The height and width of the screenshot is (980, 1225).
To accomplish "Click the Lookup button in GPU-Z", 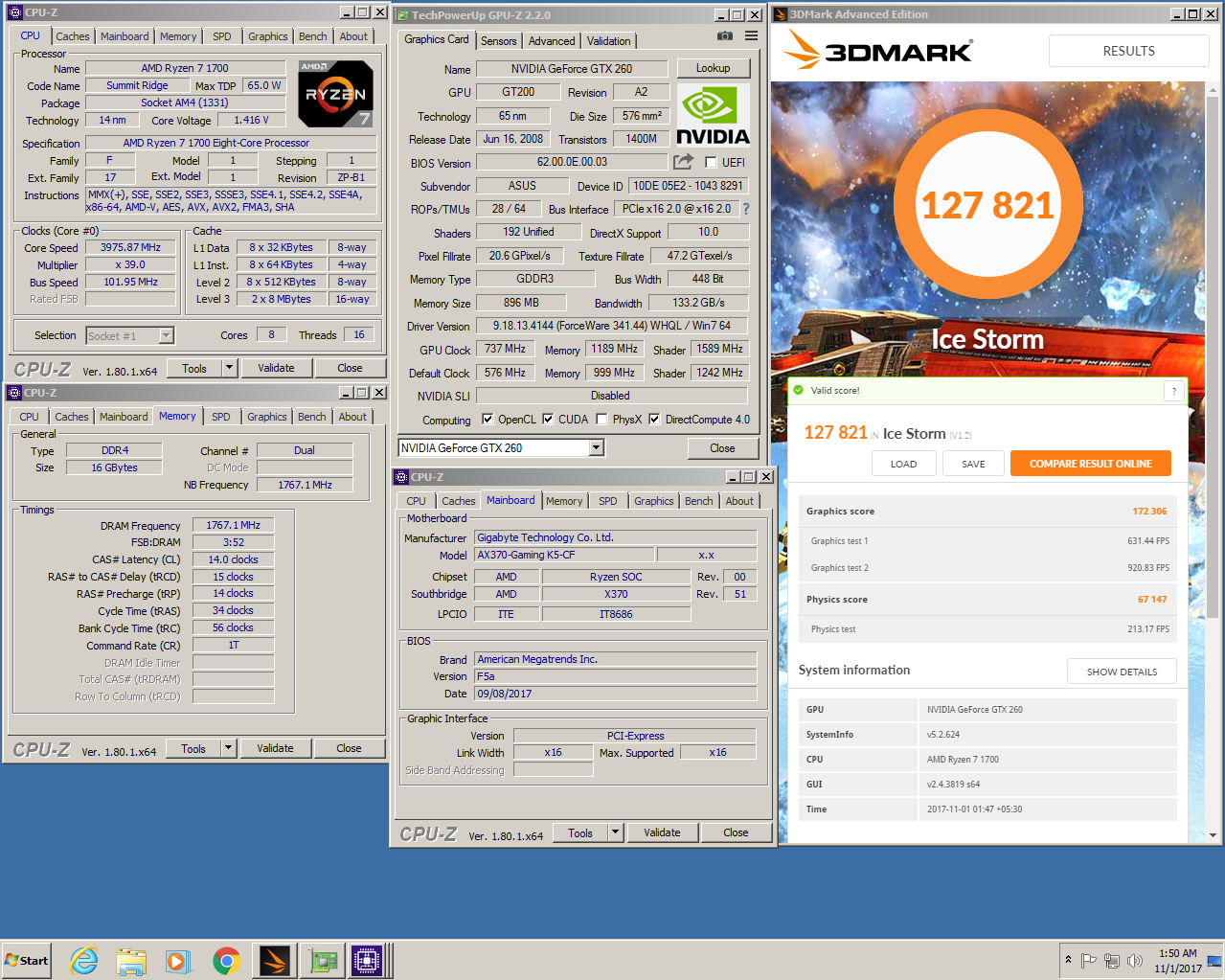I will pyautogui.click(x=714, y=68).
